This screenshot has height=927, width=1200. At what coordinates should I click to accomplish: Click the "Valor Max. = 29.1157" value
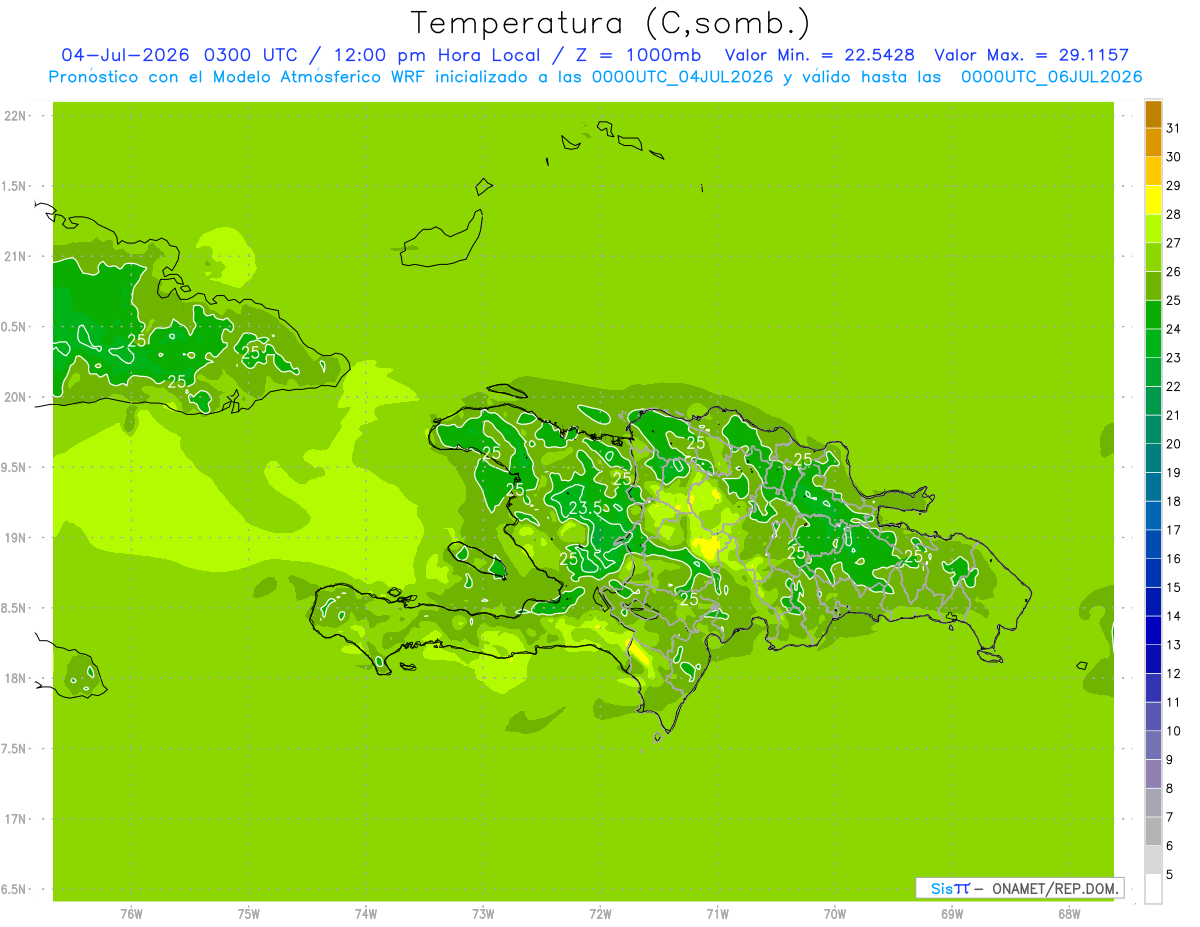point(1034,55)
